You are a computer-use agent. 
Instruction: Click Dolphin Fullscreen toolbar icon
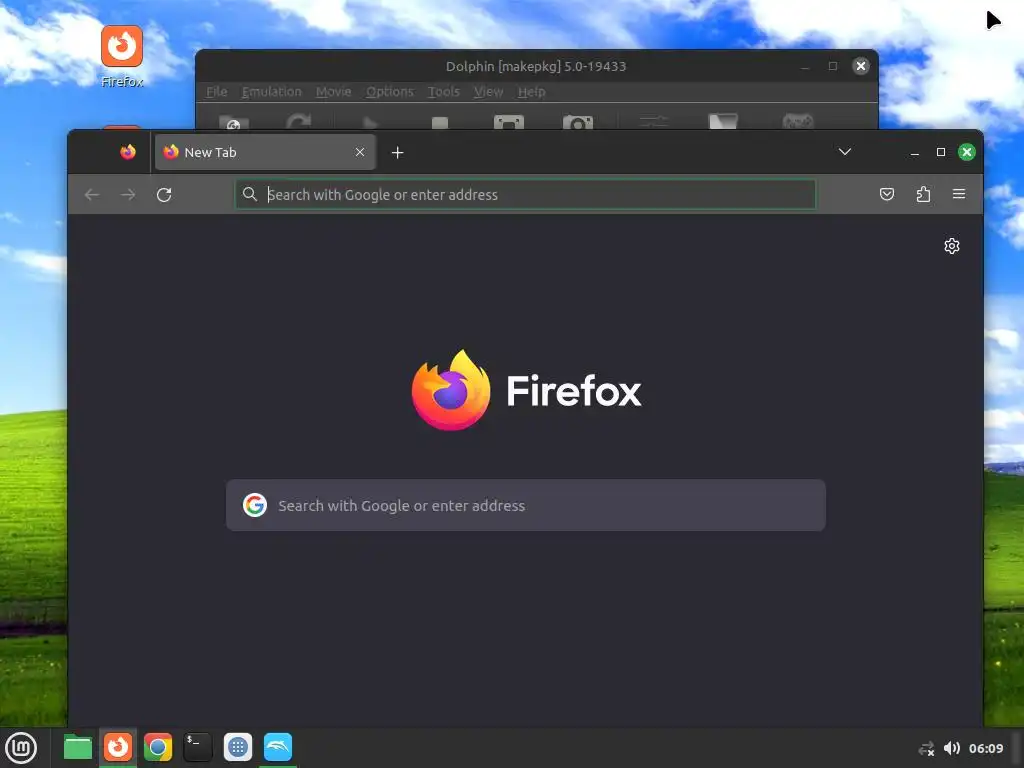click(509, 122)
